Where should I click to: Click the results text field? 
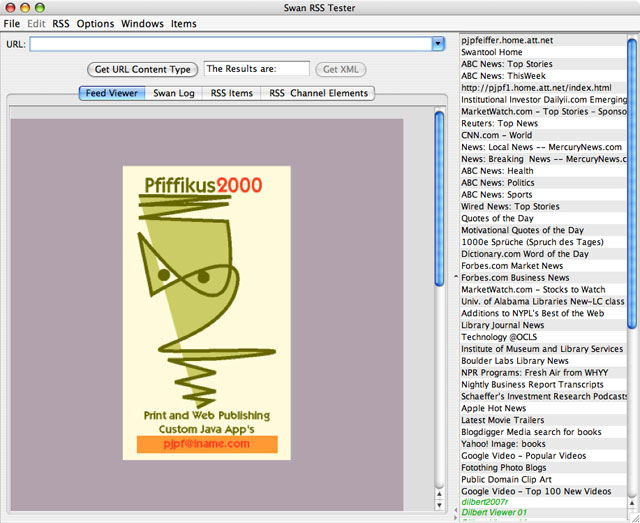[256, 70]
